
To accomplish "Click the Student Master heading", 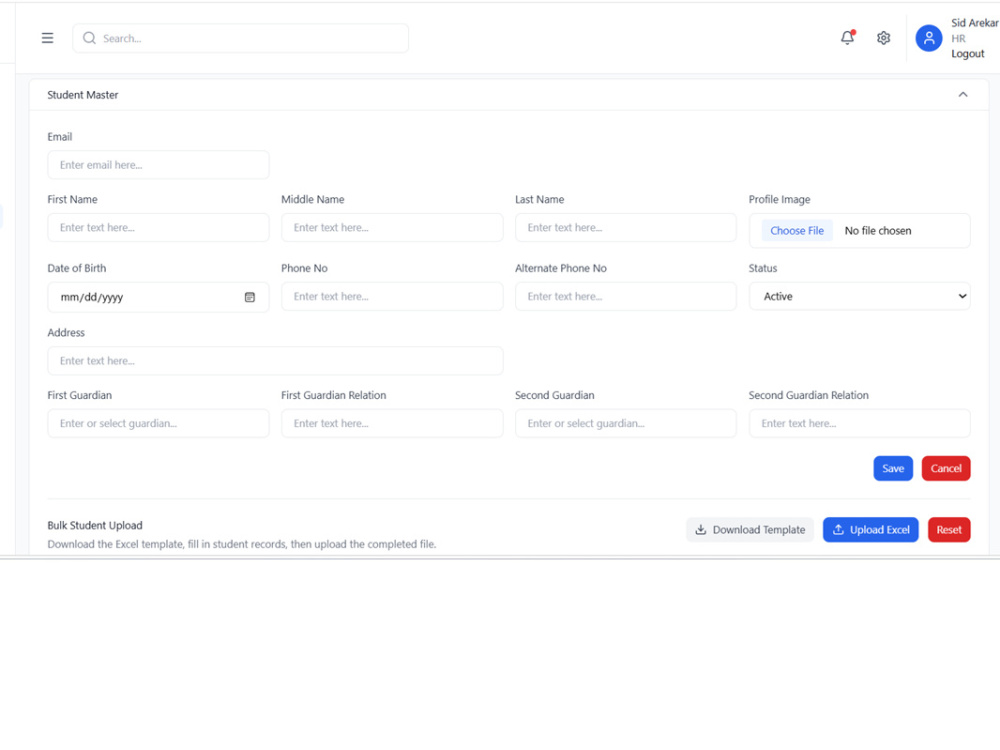I will [x=83, y=95].
